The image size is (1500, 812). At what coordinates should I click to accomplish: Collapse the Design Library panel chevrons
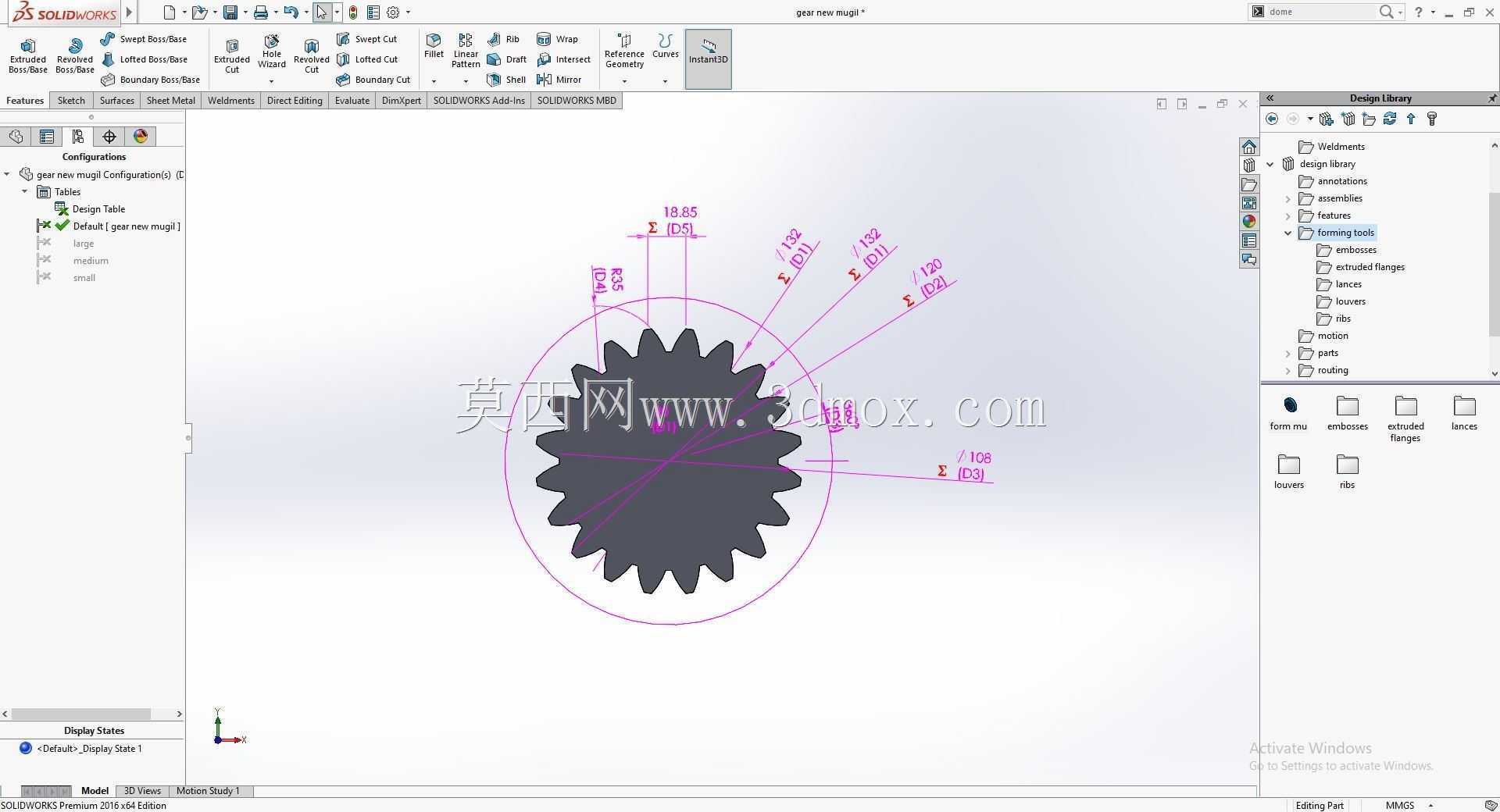pos(1270,98)
